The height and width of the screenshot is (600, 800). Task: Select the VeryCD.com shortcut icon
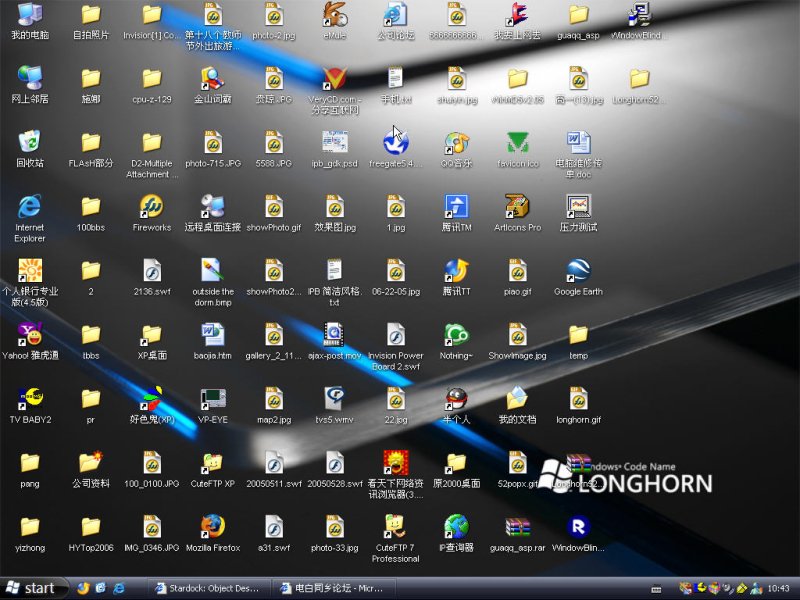[x=334, y=78]
